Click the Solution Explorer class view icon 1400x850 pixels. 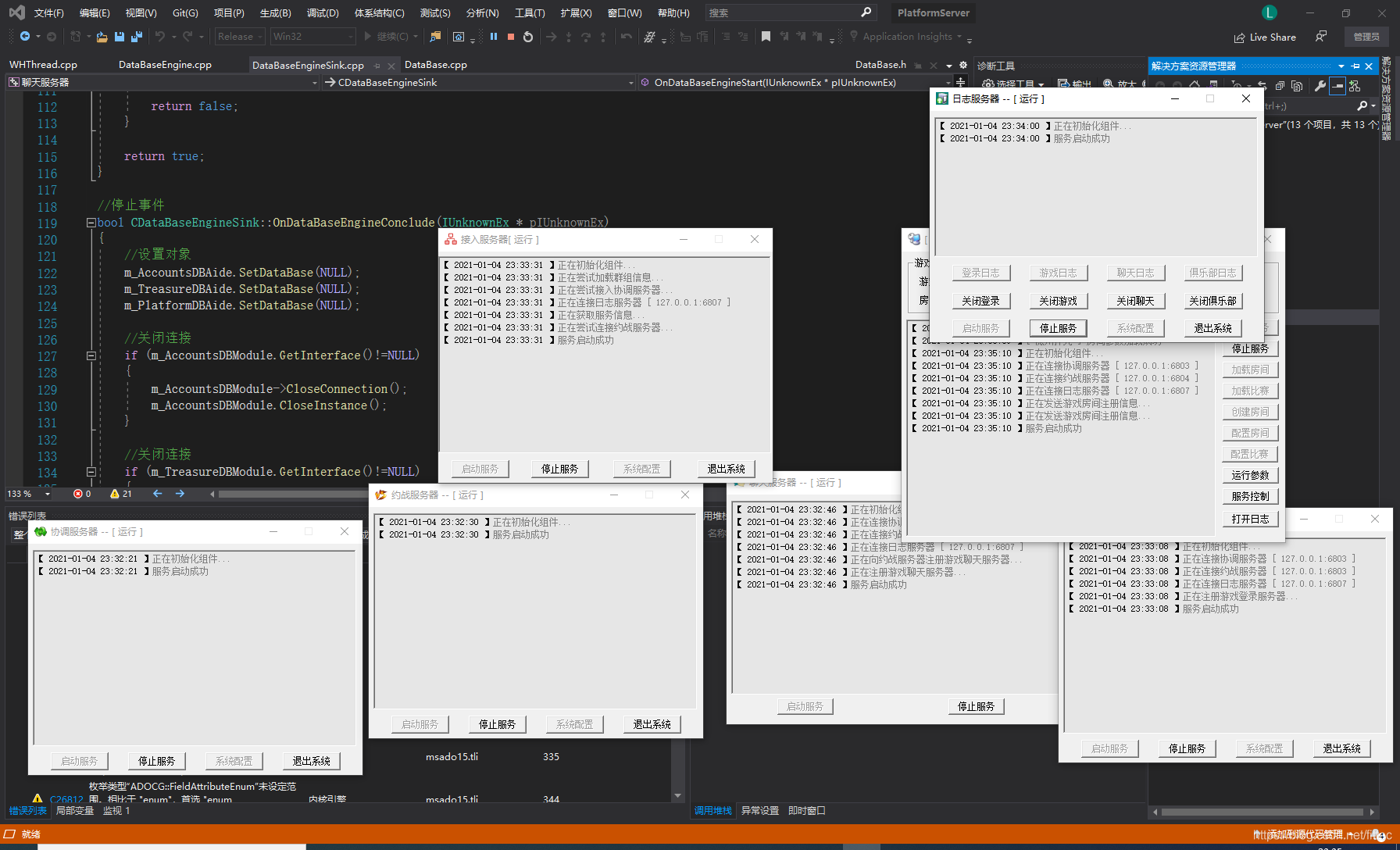1355,85
